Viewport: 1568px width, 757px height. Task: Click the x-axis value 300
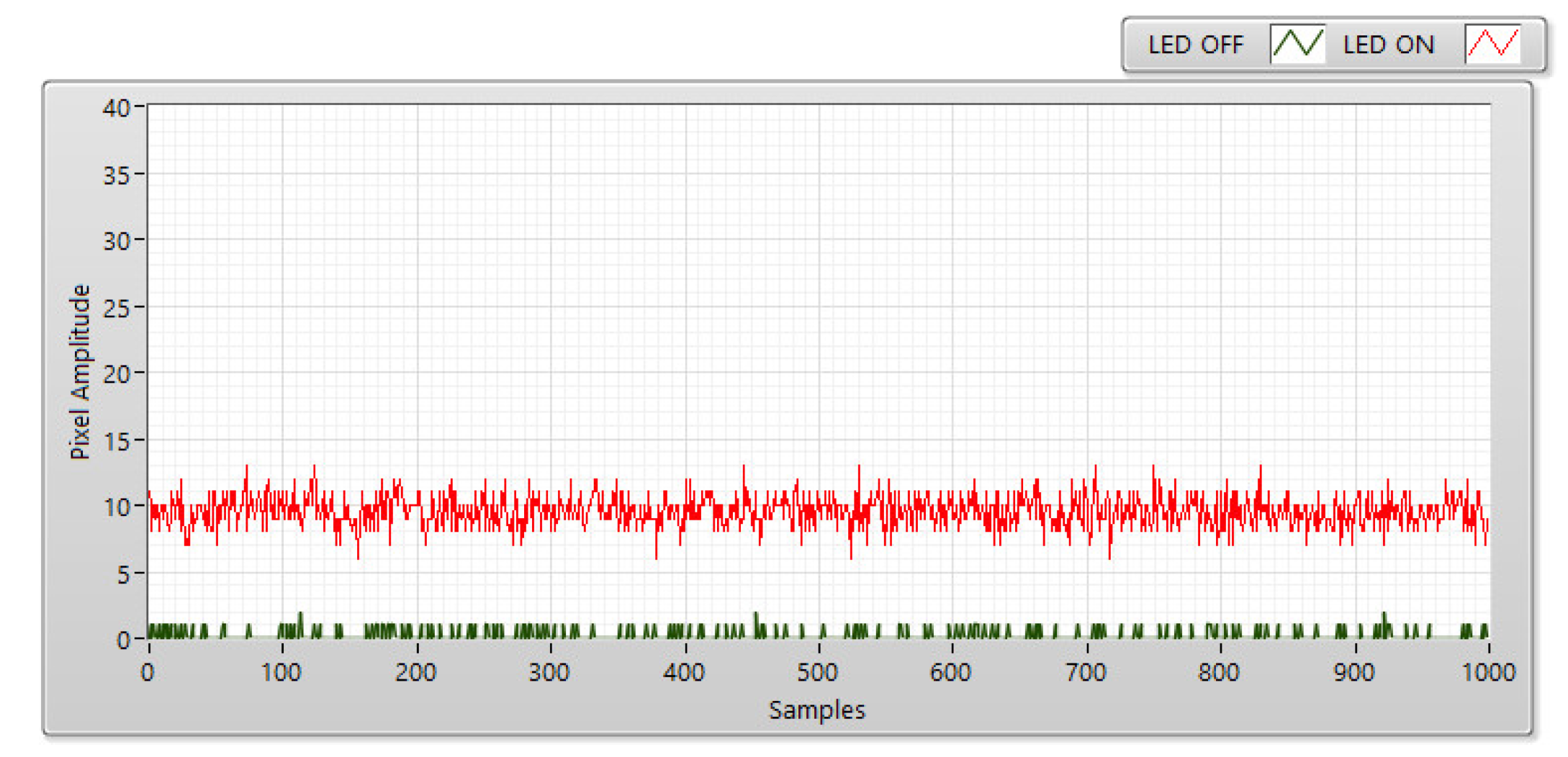pyautogui.click(x=549, y=672)
